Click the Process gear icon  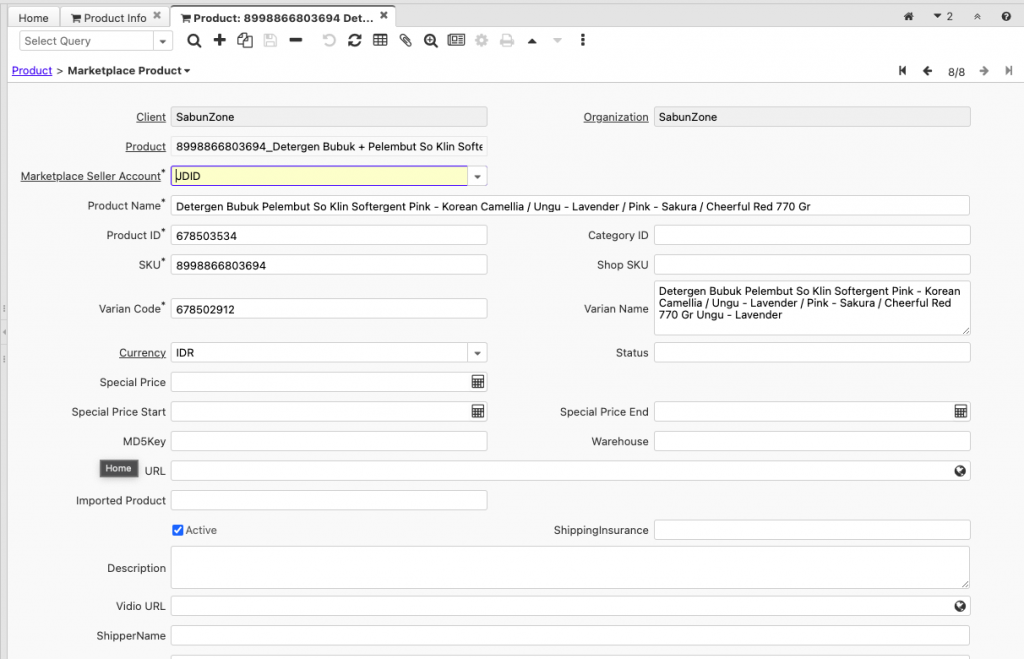tap(481, 40)
